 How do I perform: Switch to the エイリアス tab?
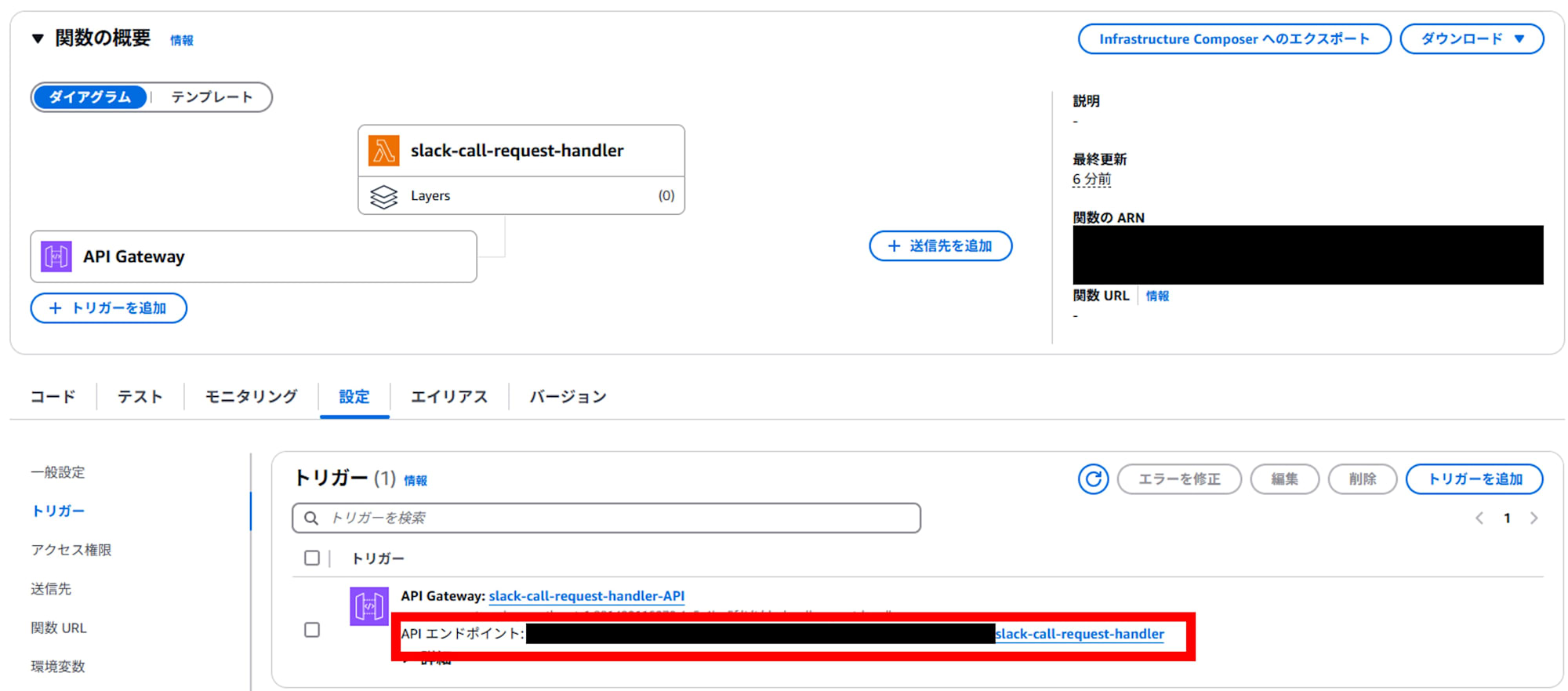(449, 397)
